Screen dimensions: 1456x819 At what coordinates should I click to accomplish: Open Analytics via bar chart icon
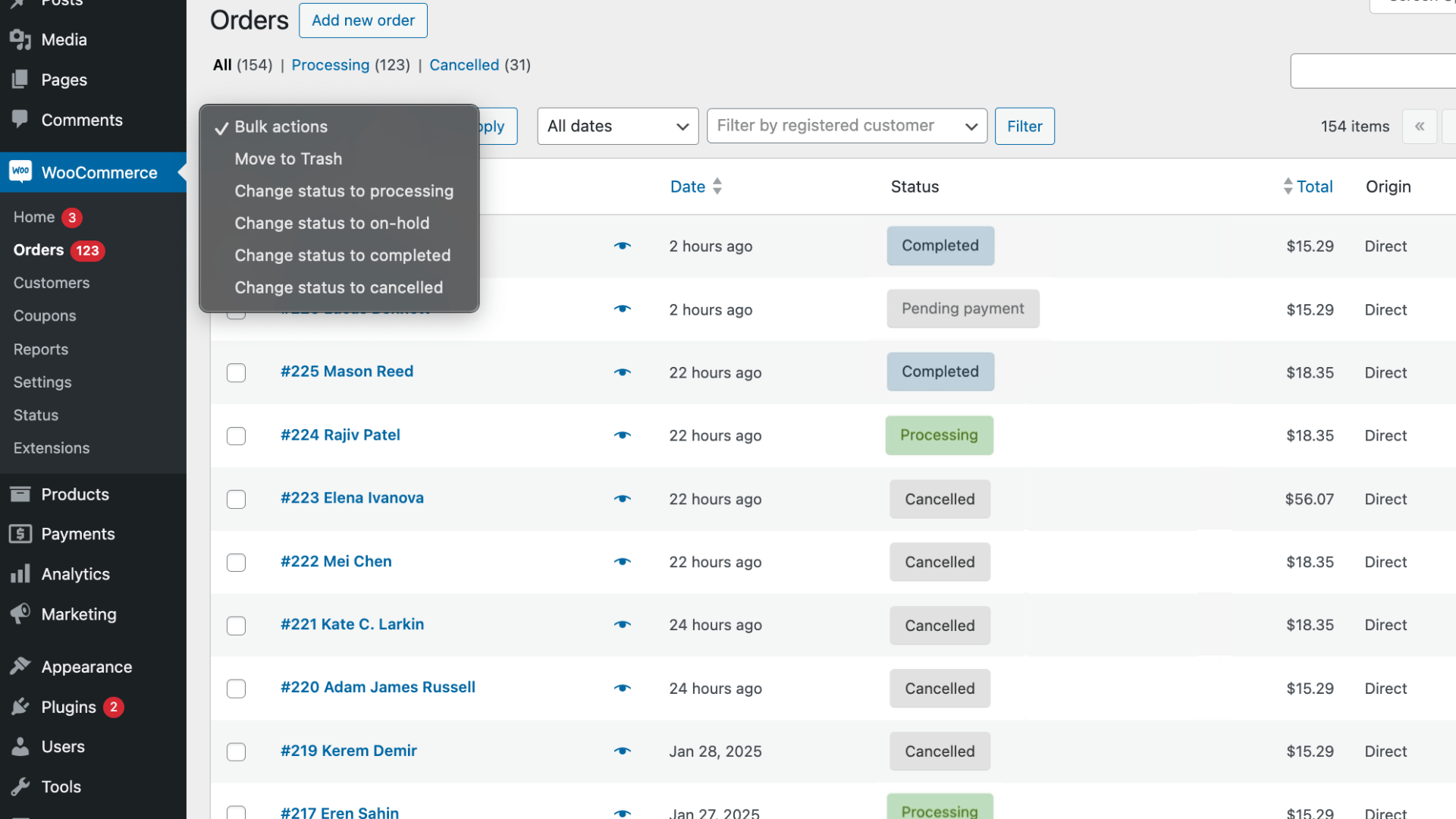click(20, 574)
